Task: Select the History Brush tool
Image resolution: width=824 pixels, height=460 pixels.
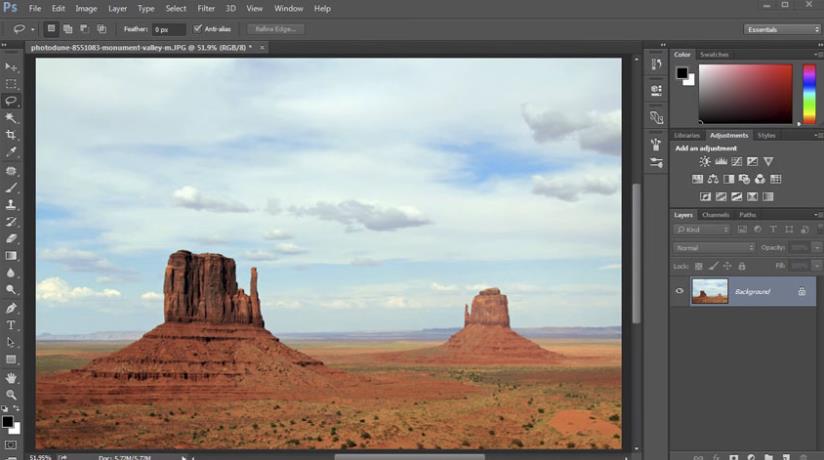Action: [x=11, y=221]
